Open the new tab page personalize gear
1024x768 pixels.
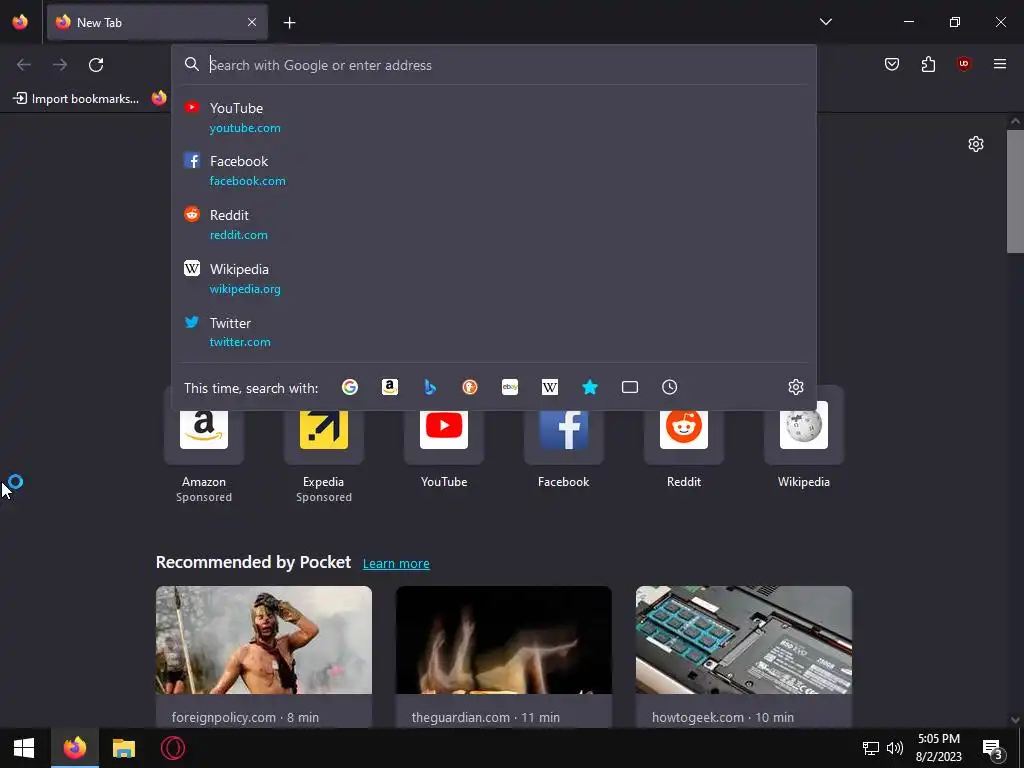(976, 144)
